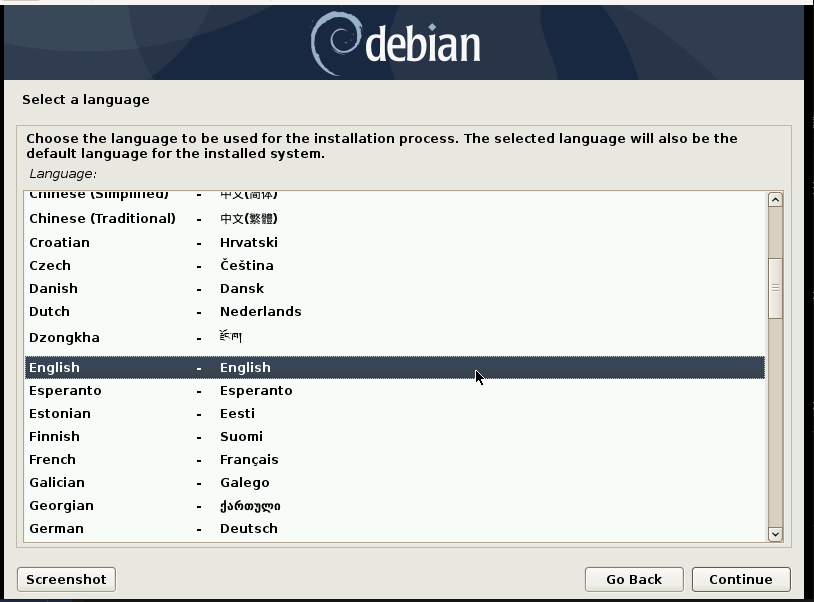The width and height of the screenshot is (814, 602).
Task: Click the native name Deutsch
Action: (249, 528)
